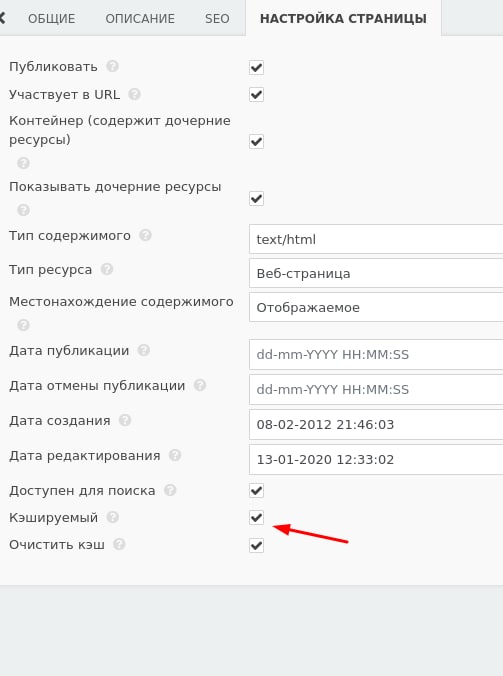Toggle the Кэшируемый checkbox

click(x=256, y=518)
